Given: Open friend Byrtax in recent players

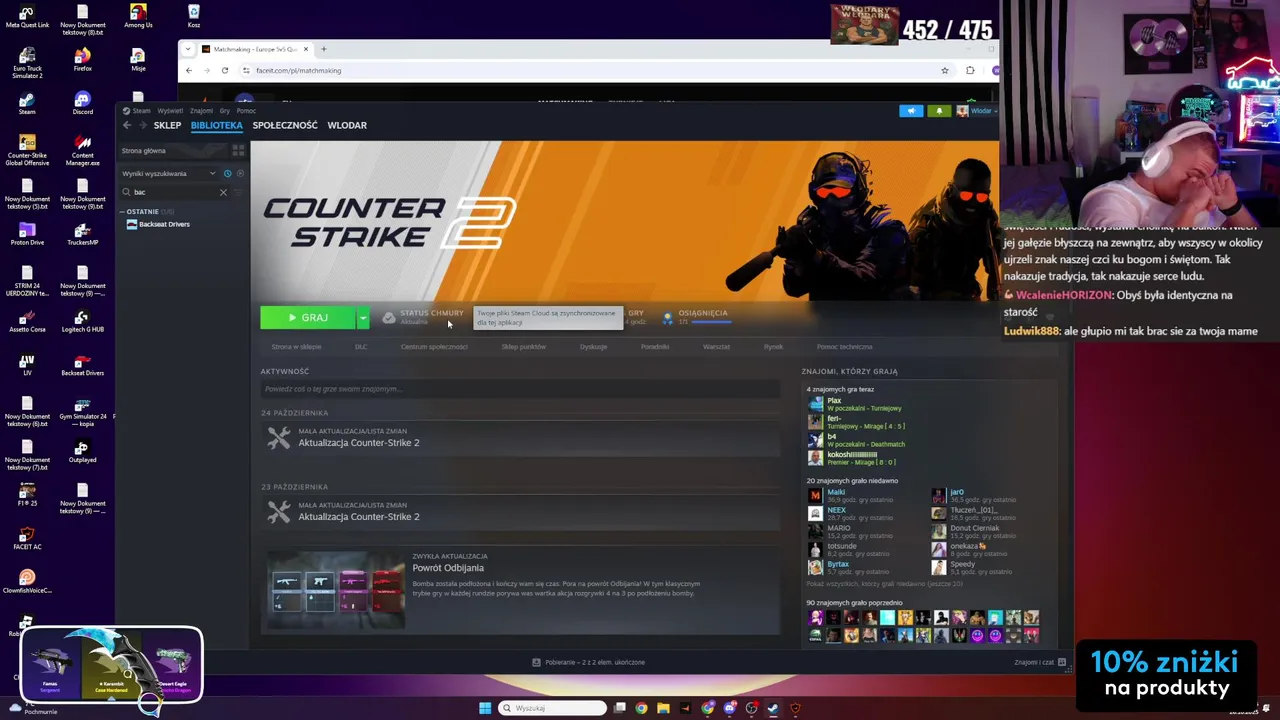Looking at the screenshot, I should coord(838,564).
